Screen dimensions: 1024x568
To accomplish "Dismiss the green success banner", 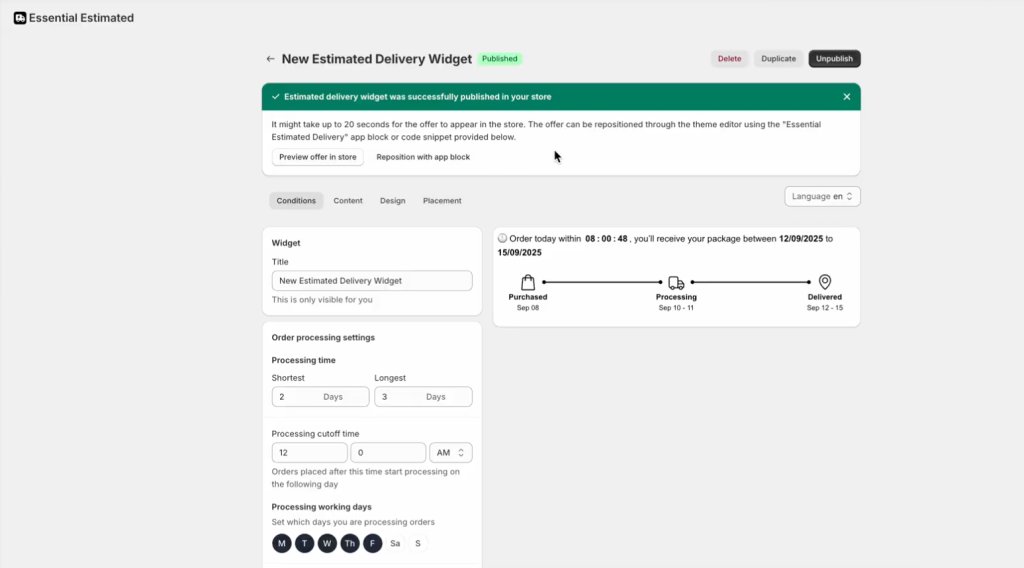I will pyautogui.click(x=846, y=97).
